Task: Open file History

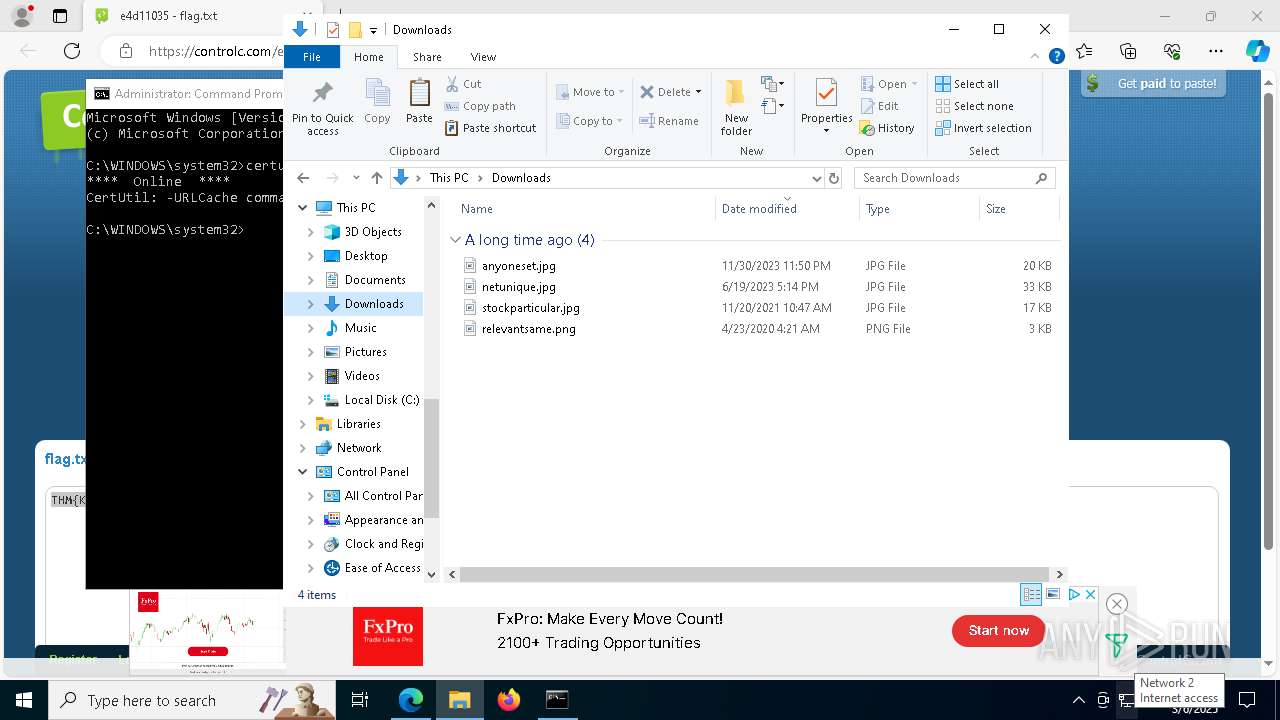Action: 887,128
